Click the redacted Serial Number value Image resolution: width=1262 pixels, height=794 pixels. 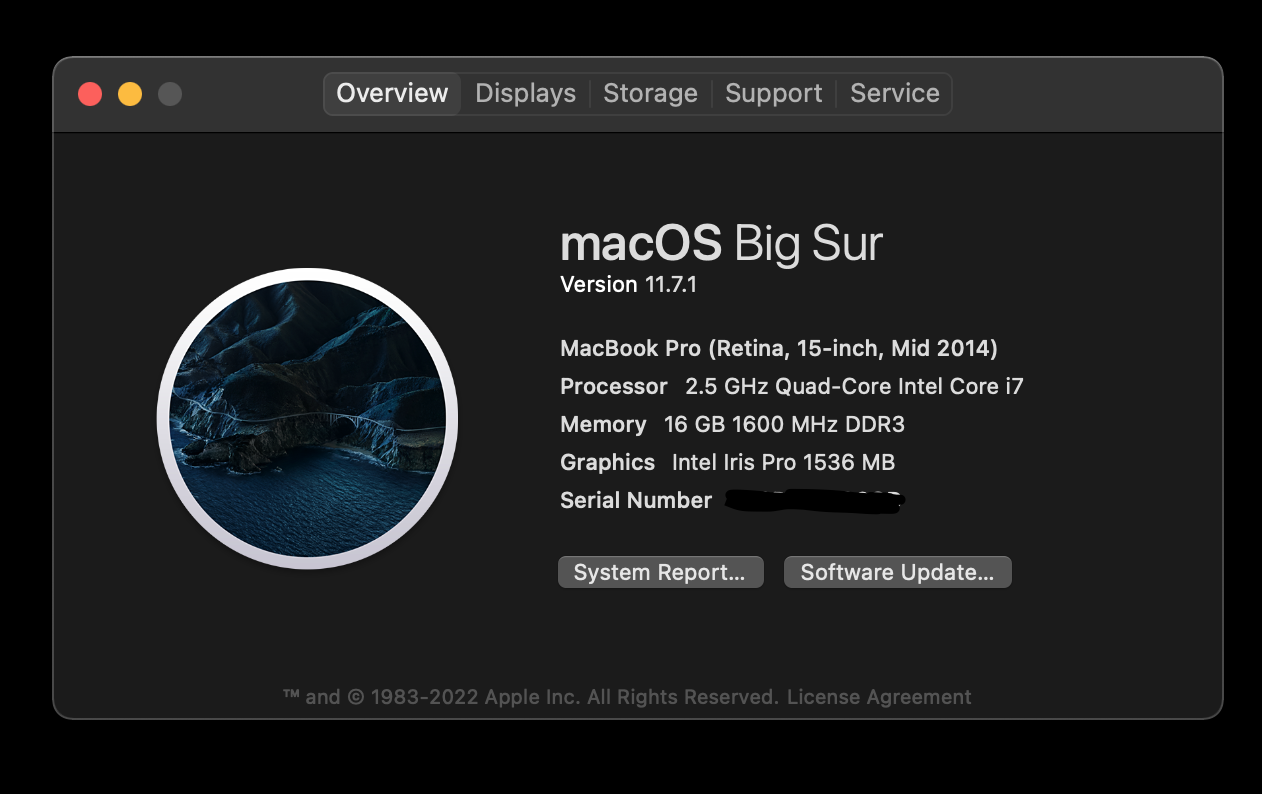813,500
